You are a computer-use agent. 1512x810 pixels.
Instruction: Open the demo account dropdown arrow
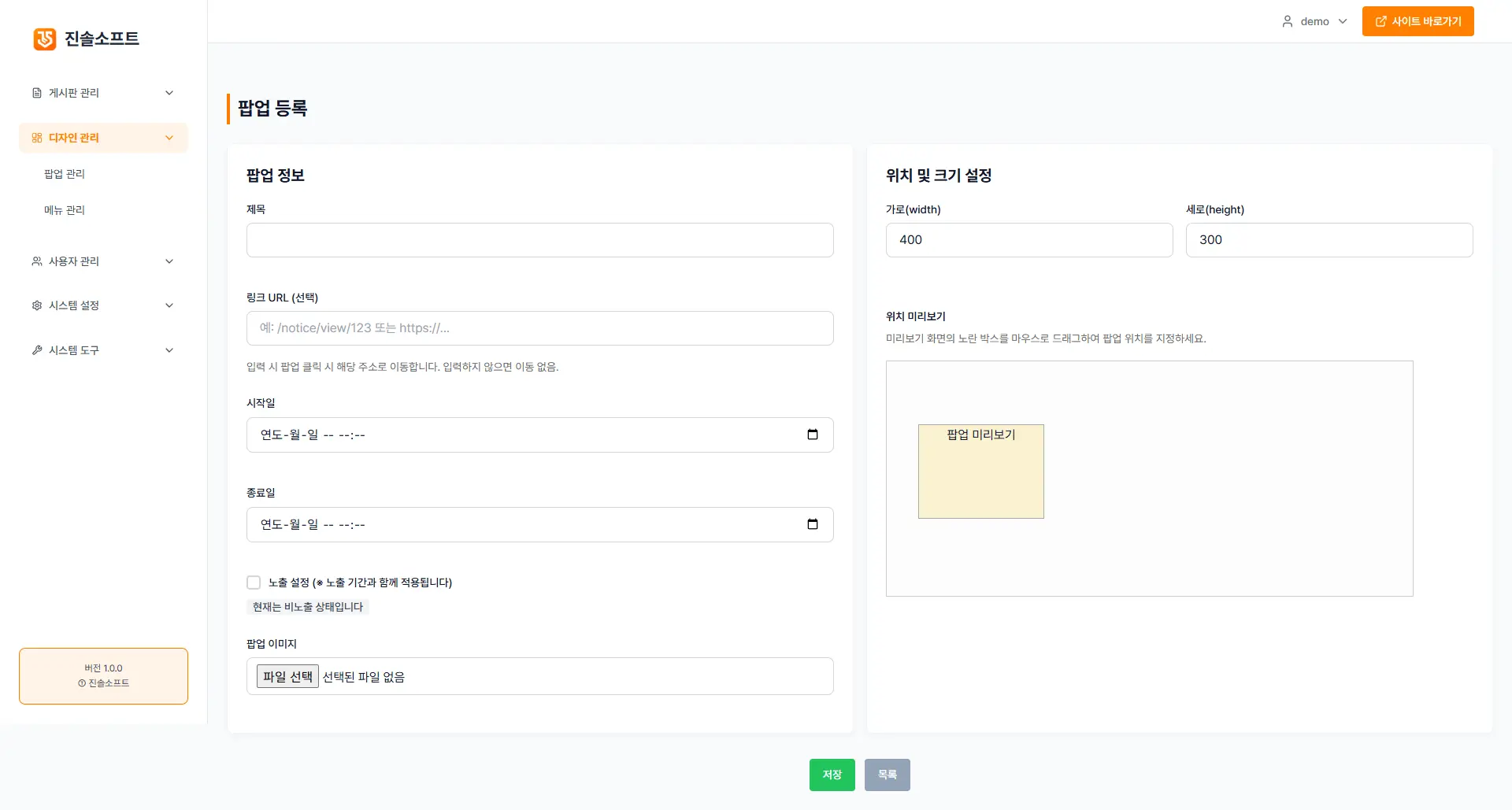(1343, 21)
